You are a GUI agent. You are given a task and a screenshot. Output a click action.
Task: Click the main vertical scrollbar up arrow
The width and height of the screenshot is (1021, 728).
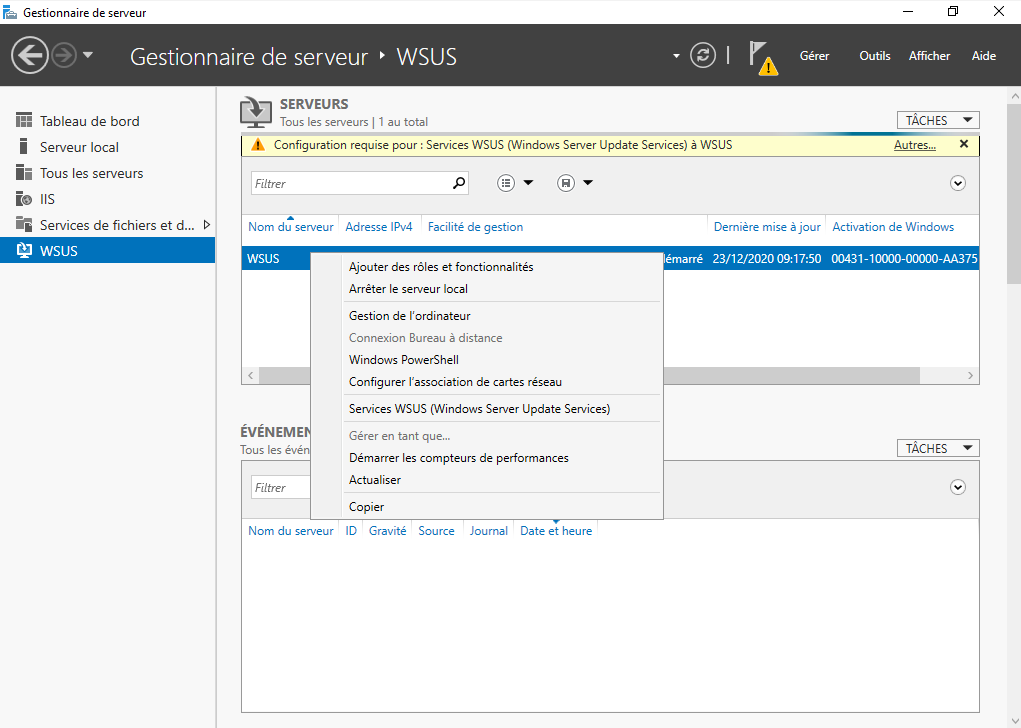click(1014, 96)
